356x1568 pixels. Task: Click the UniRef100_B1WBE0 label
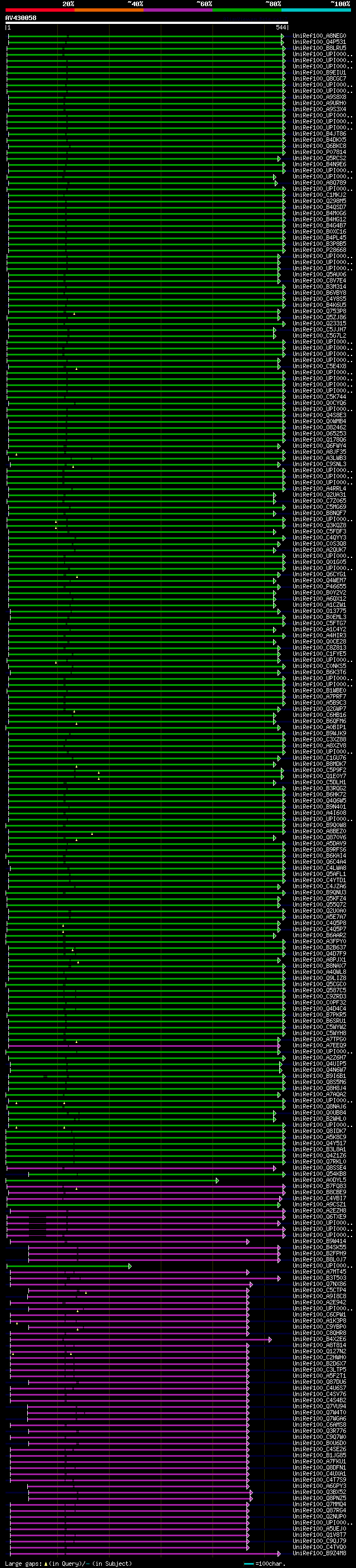pos(319,690)
